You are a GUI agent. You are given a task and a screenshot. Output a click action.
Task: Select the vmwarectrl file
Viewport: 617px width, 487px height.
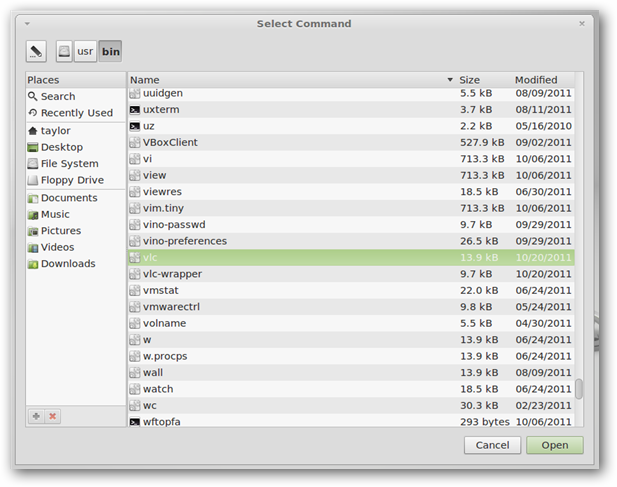(x=351, y=307)
